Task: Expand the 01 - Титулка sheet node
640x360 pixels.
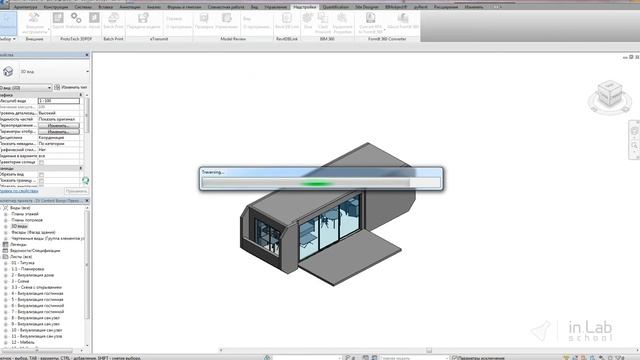Action: click(6, 263)
